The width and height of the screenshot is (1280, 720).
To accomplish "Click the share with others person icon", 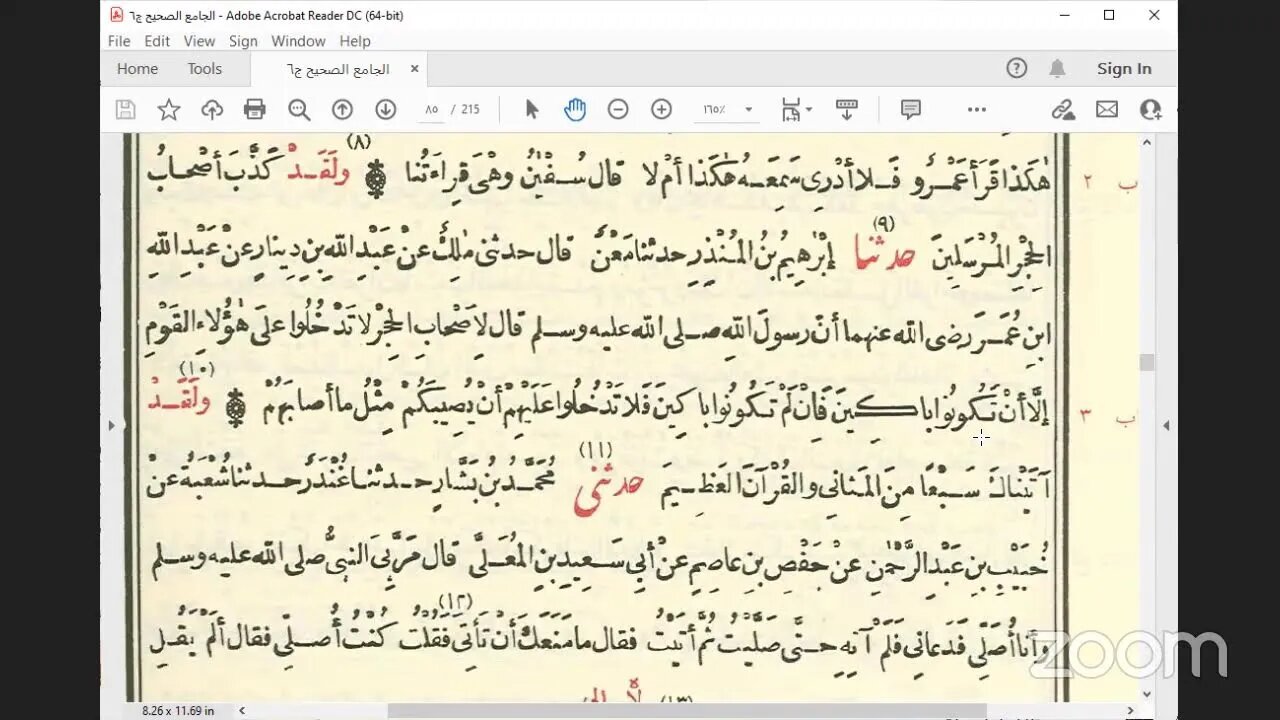I will pos(1151,110).
